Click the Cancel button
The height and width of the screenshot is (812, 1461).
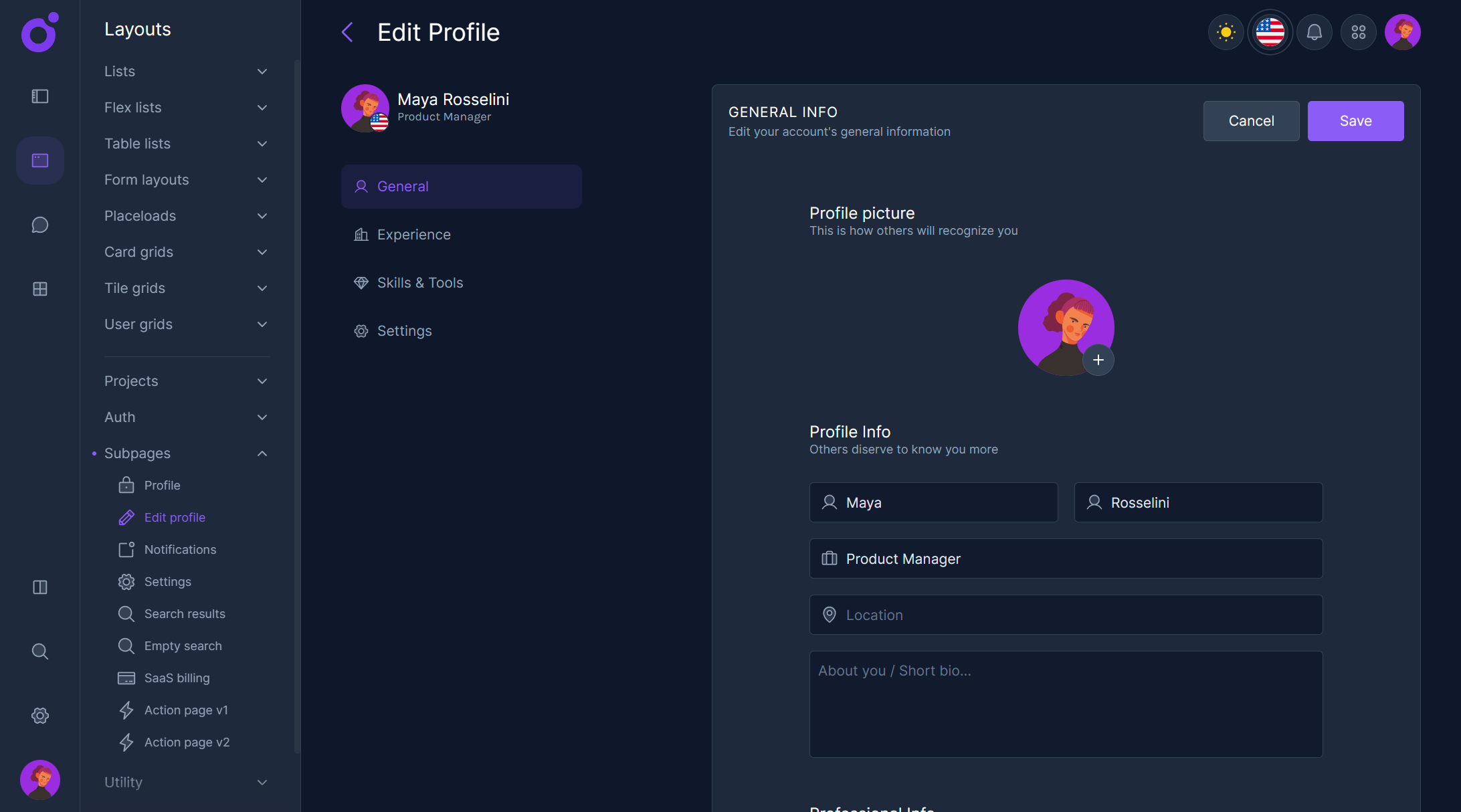[1250, 121]
